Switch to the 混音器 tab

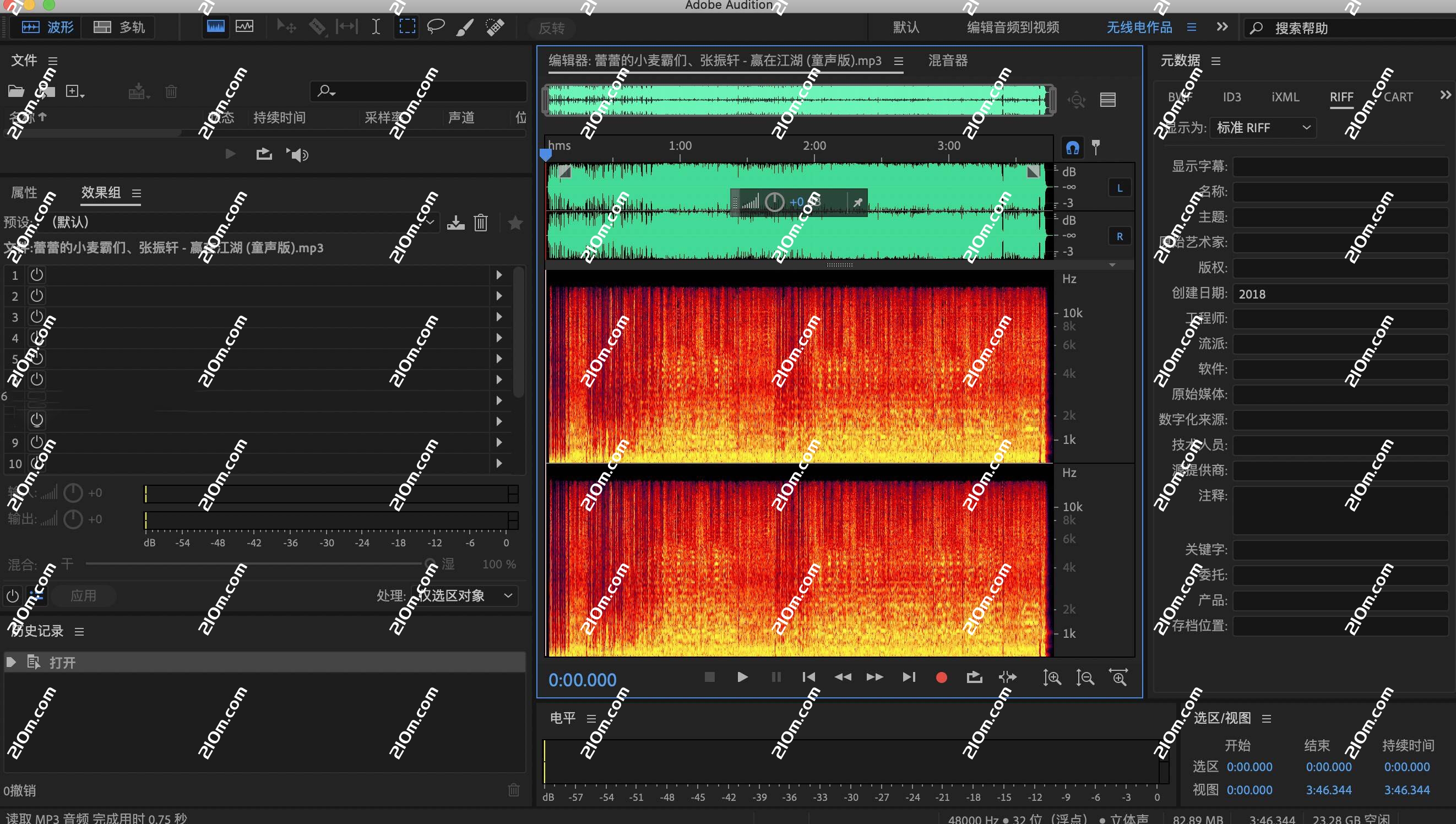[x=946, y=60]
